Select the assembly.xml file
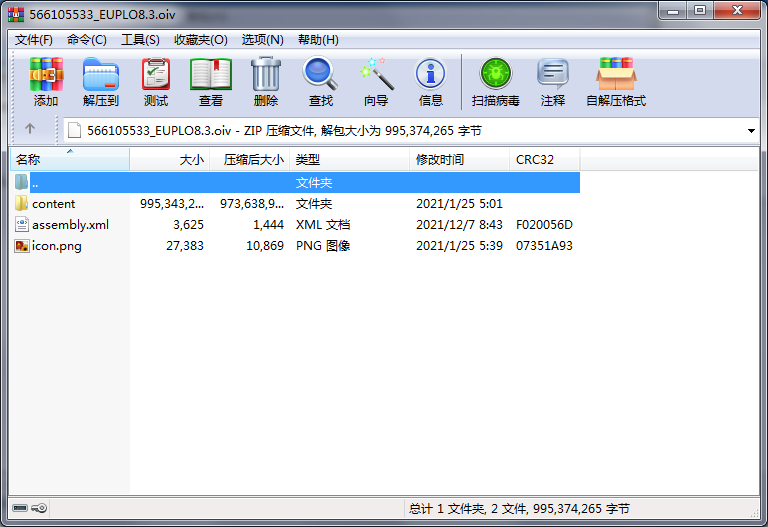 70,225
